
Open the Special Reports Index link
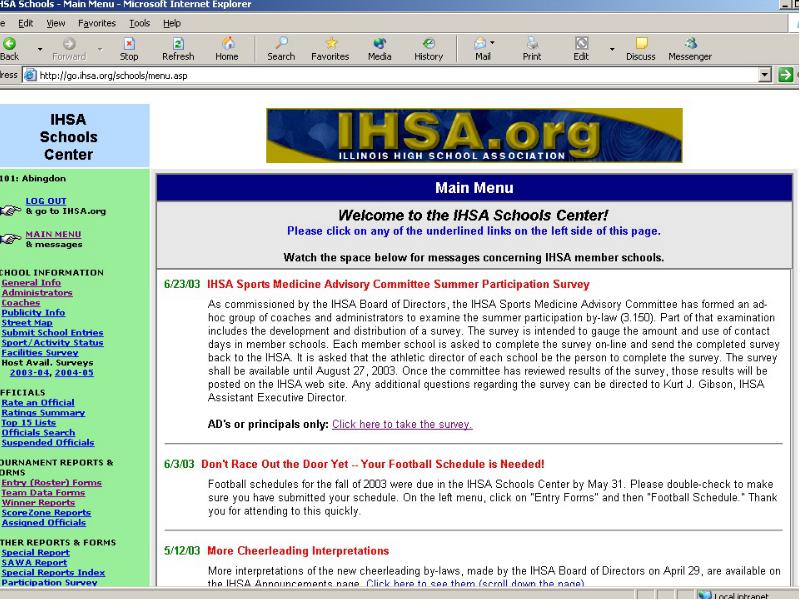click(53, 572)
